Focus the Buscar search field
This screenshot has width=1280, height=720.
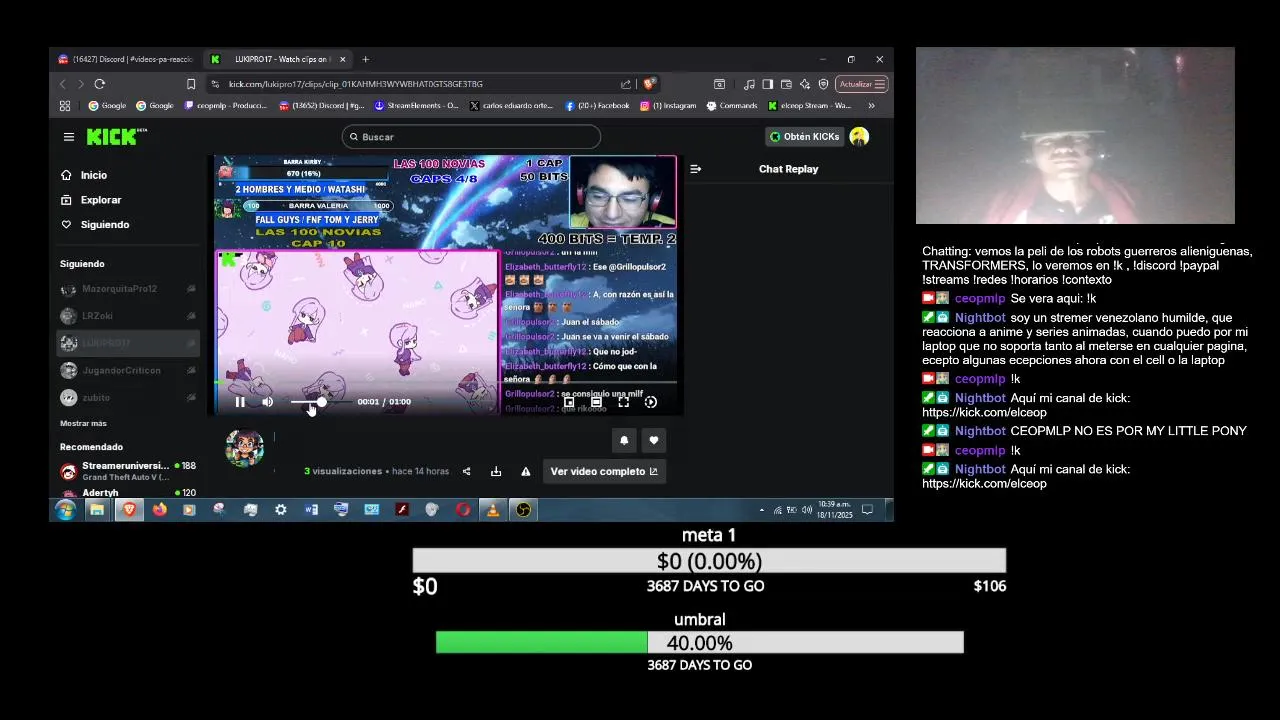click(471, 137)
